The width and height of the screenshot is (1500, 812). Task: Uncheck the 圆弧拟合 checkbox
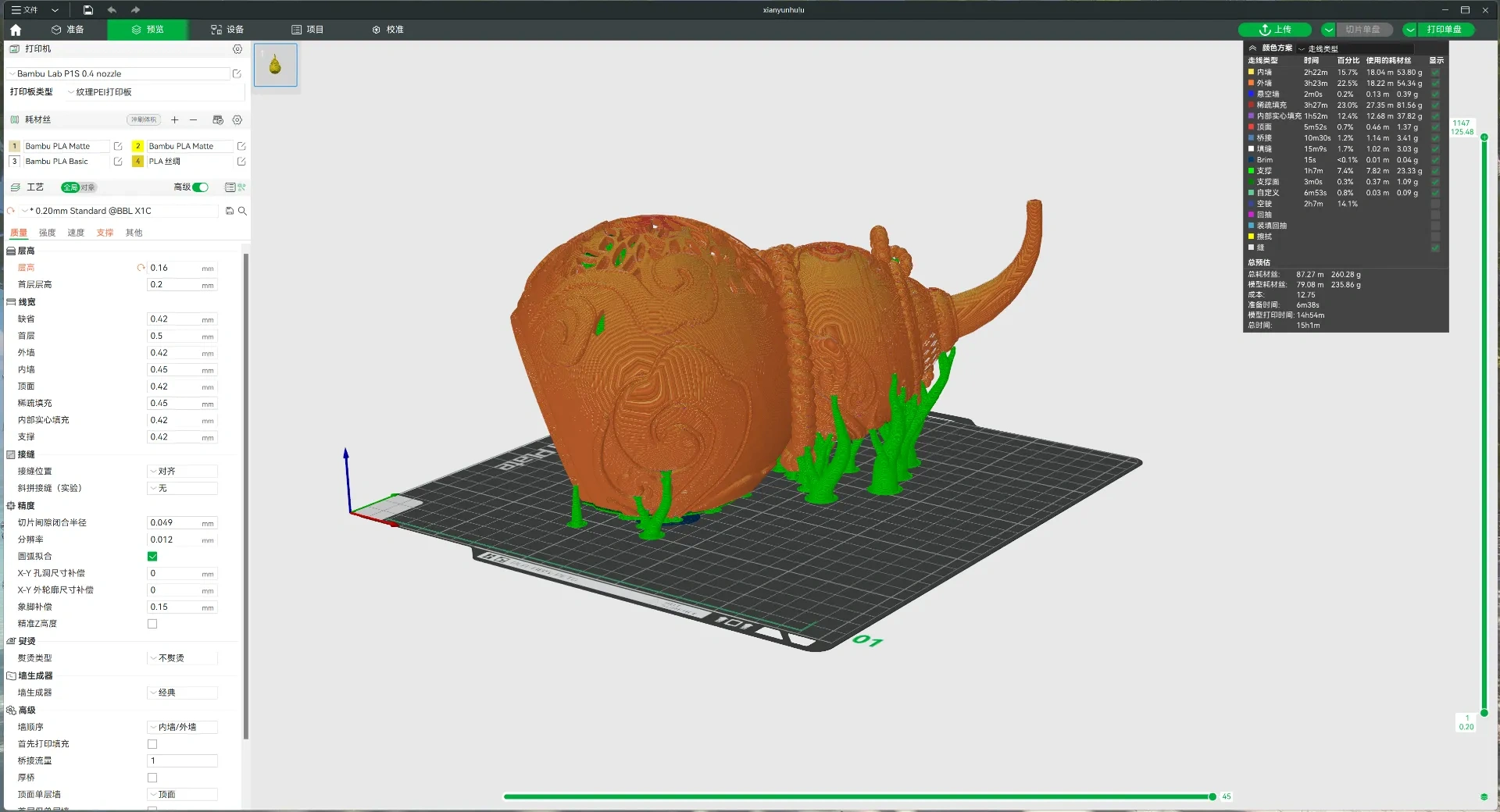152,557
